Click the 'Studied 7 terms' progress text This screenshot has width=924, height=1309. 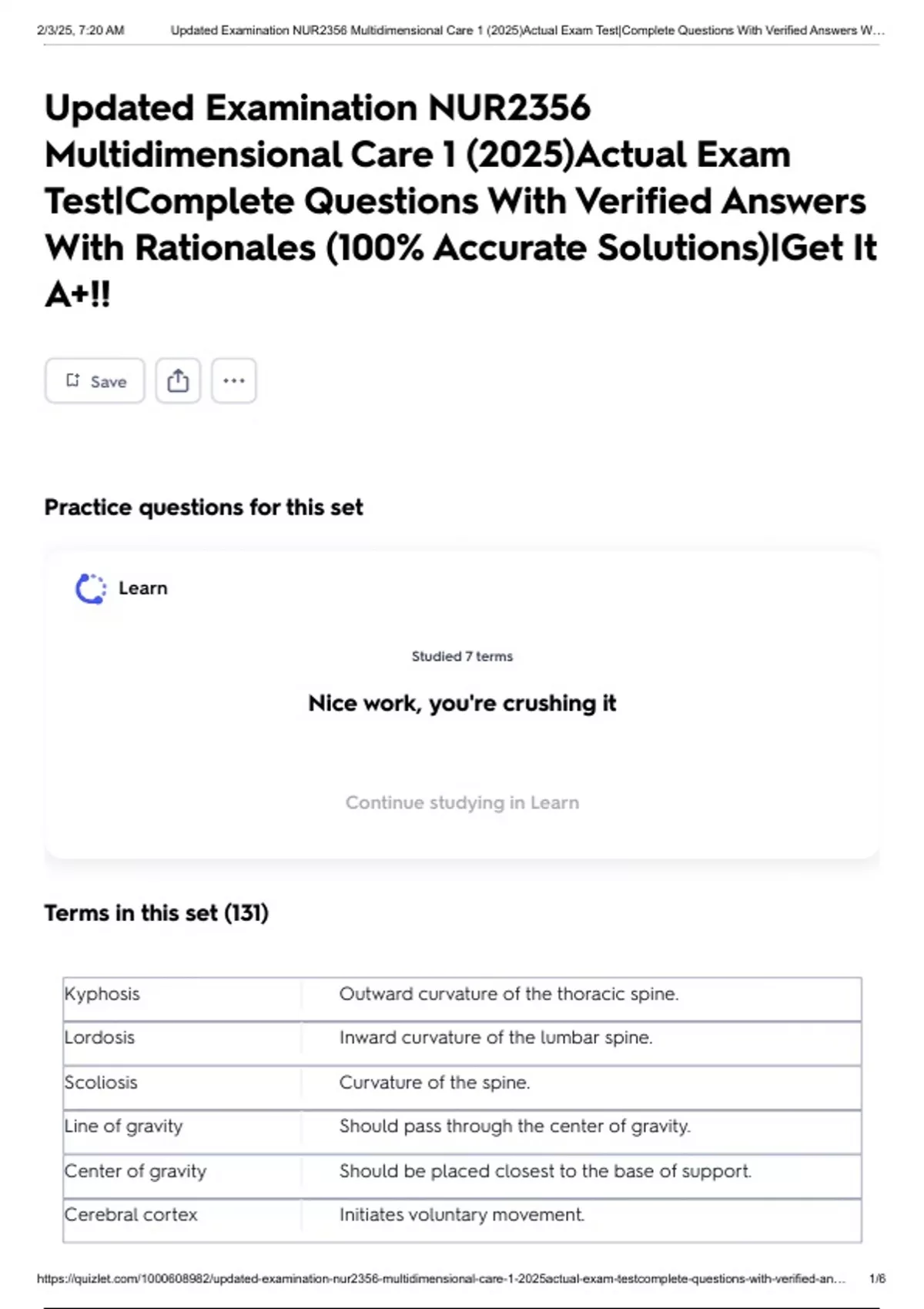[x=462, y=657]
